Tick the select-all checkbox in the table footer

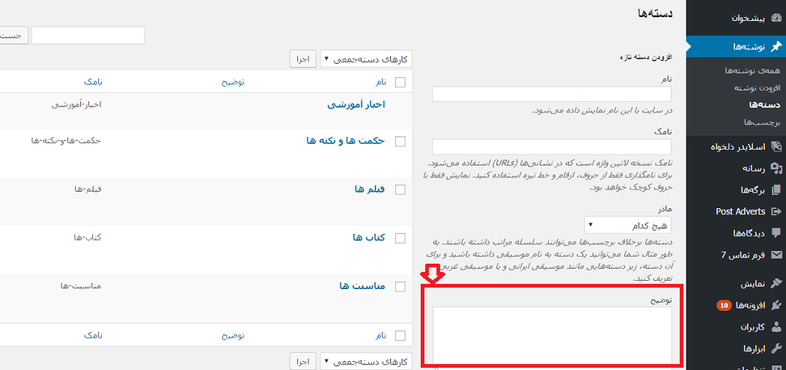click(x=400, y=335)
